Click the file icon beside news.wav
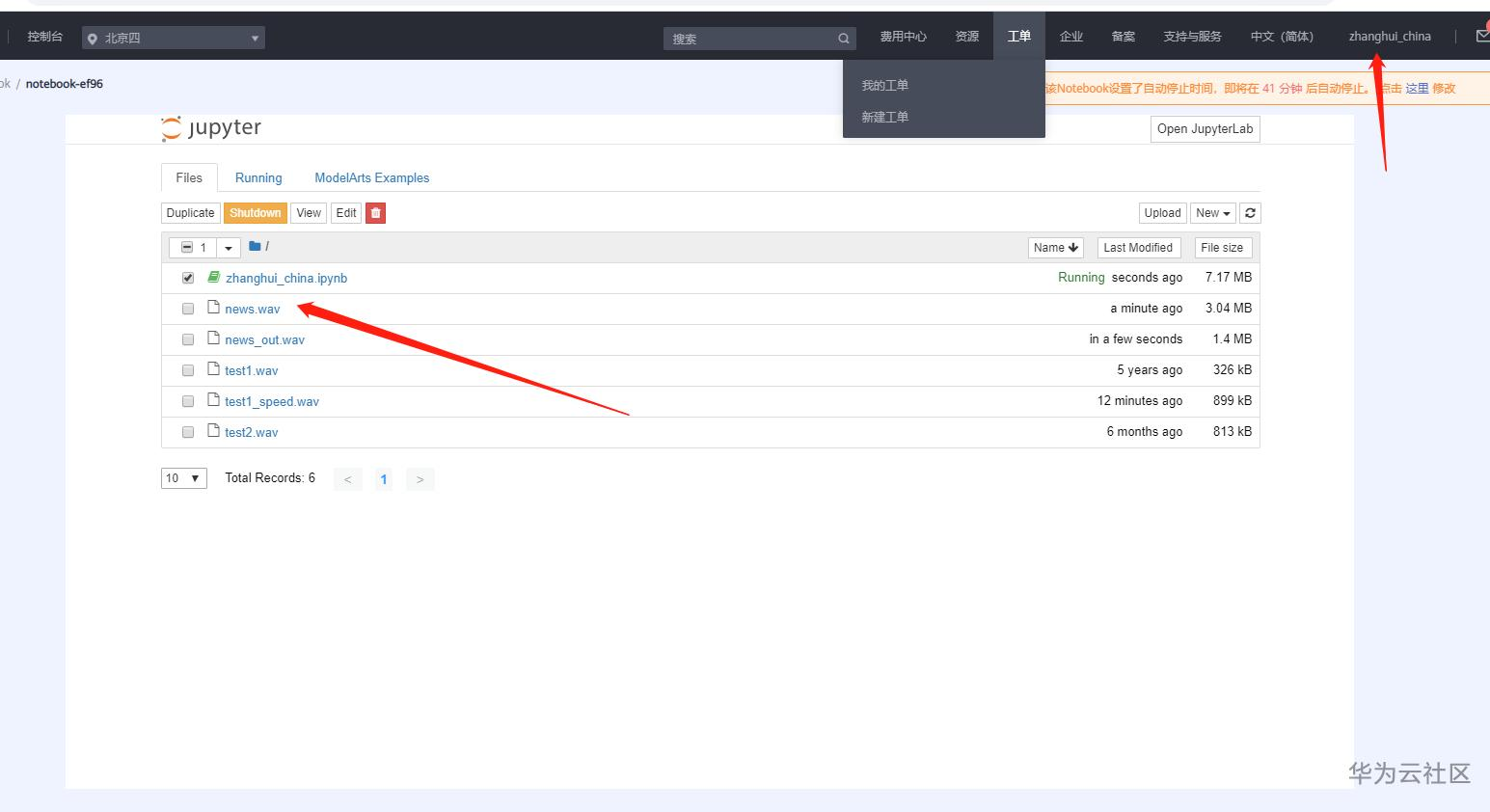Image resolution: width=1490 pixels, height=812 pixels. (x=214, y=308)
